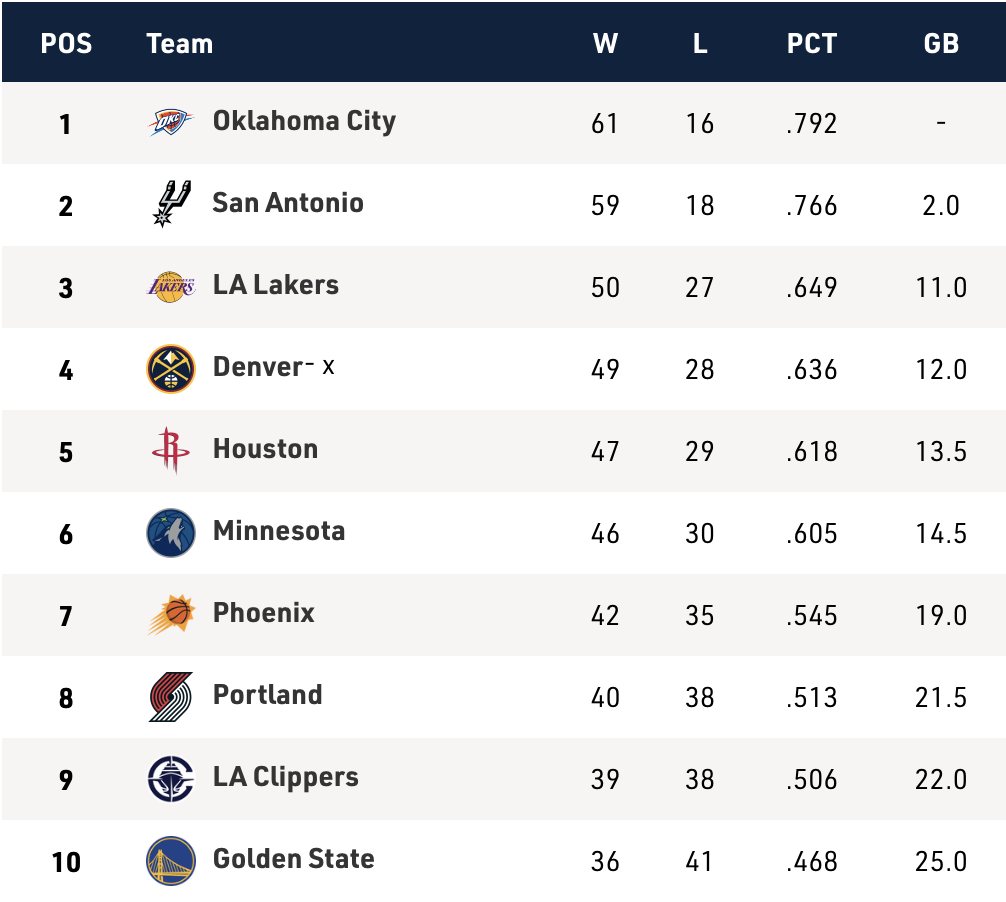This screenshot has width=1006, height=902.
Task: Click the Minnesota Timberwolves logo
Action: (170, 532)
